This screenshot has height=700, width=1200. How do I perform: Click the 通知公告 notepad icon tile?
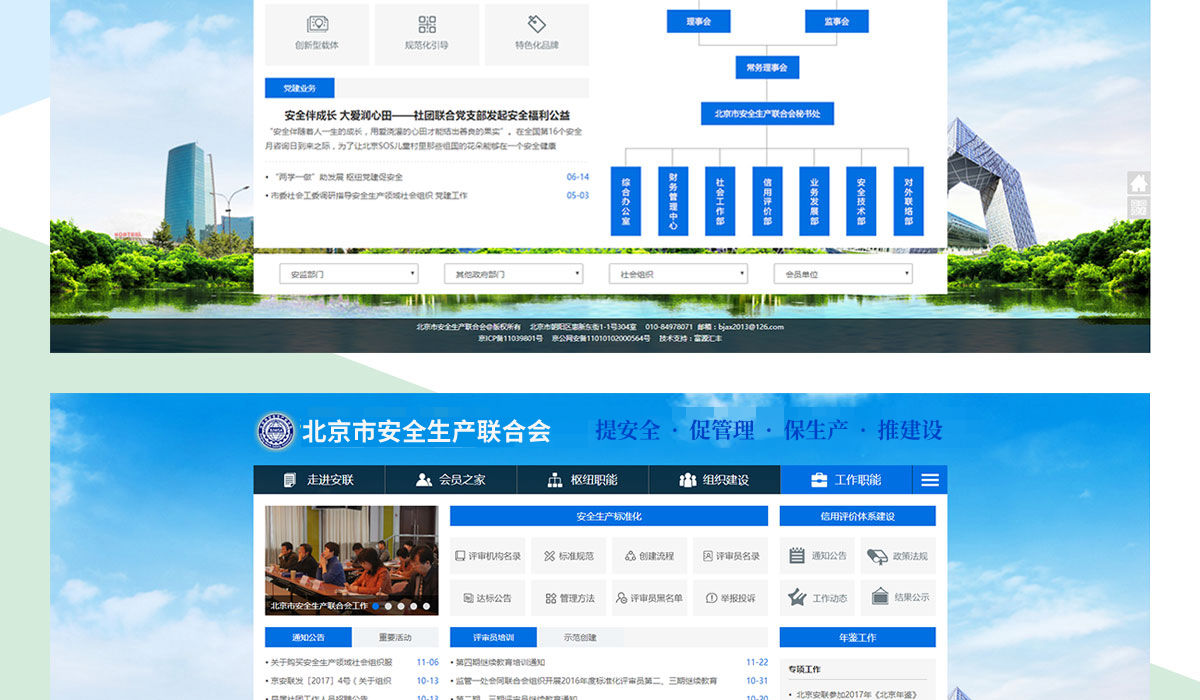(x=817, y=556)
